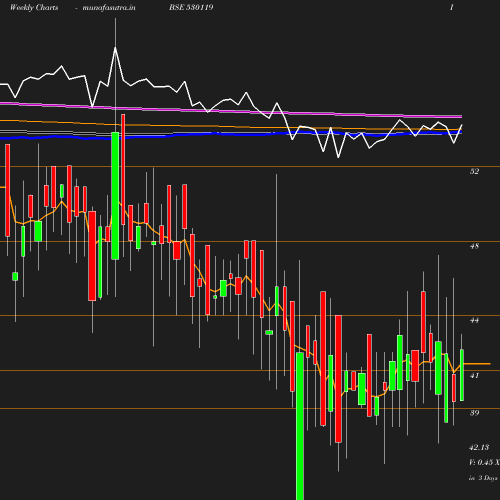
Task: Click the price label 44
Action: point(474,320)
